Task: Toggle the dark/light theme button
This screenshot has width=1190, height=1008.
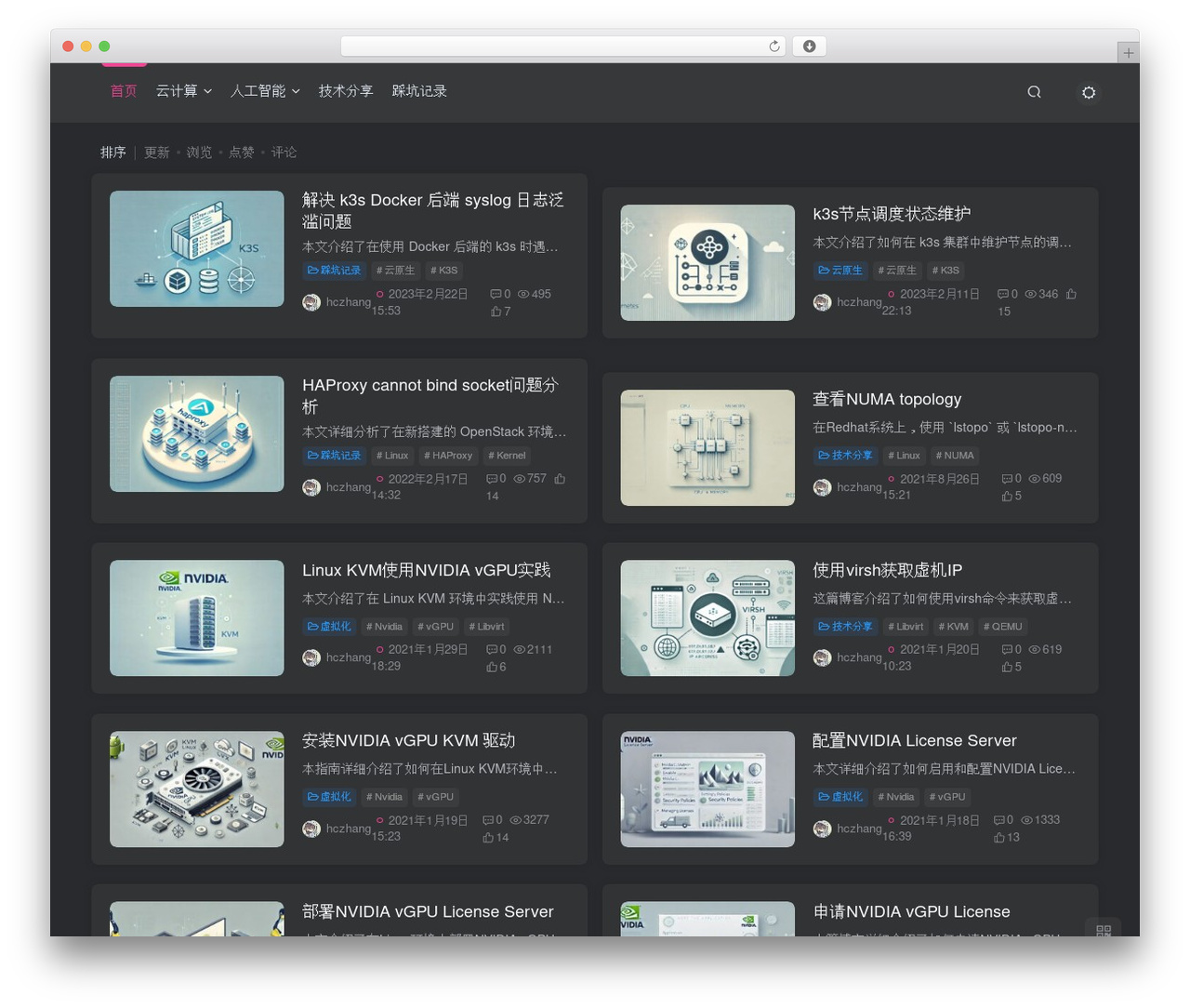Action: [1089, 92]
